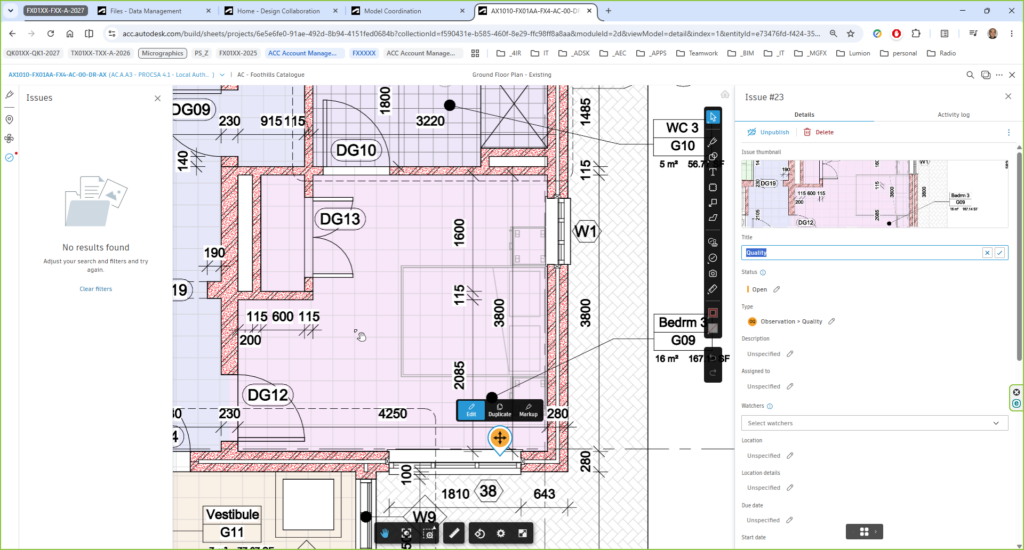The width and height of the screenshot is (1024, 550).
Task: Edit the Due date pencil icon
Action: 790,521
